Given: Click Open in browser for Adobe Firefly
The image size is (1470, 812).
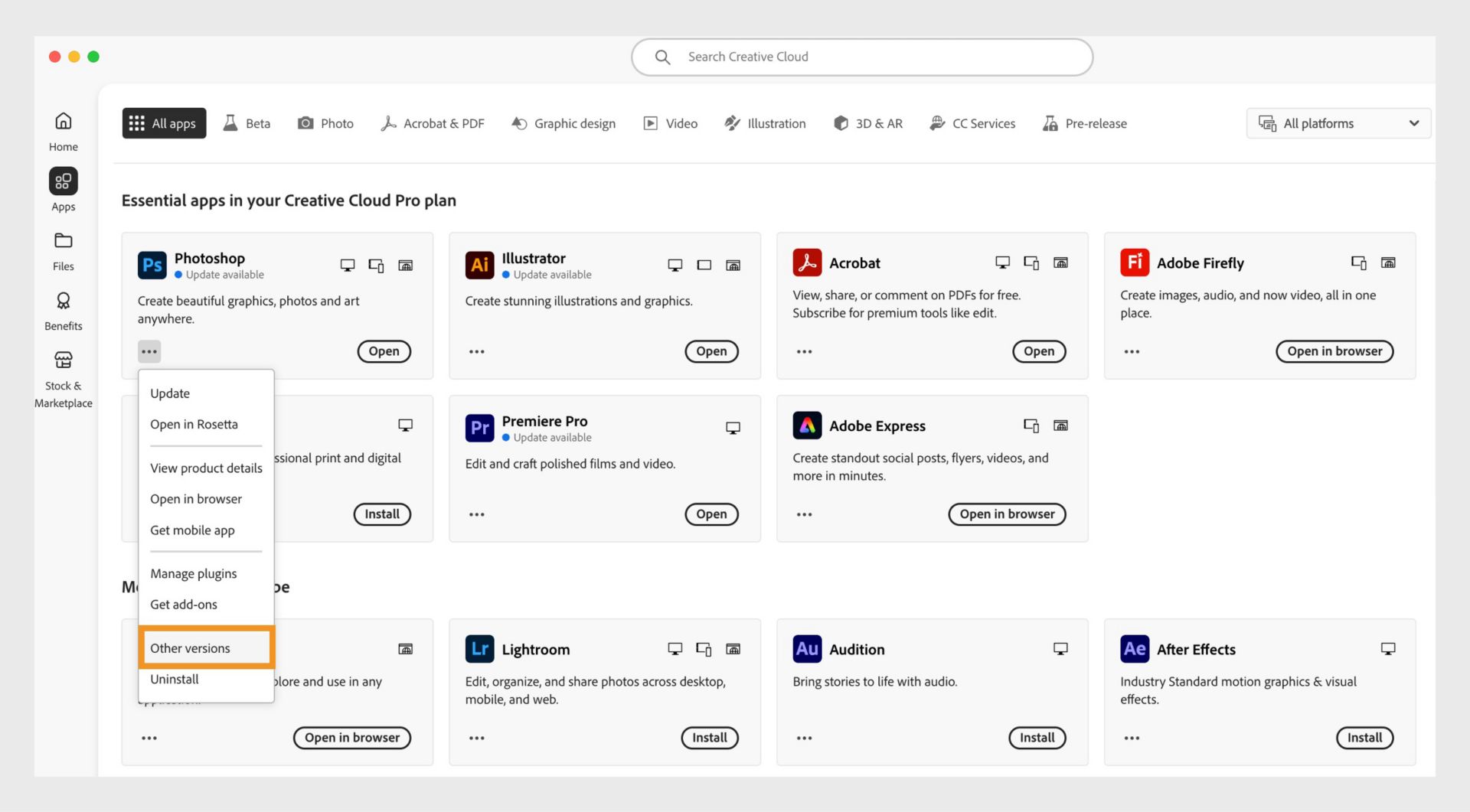Looking at the screenshot, I should tap(1334, 351).
